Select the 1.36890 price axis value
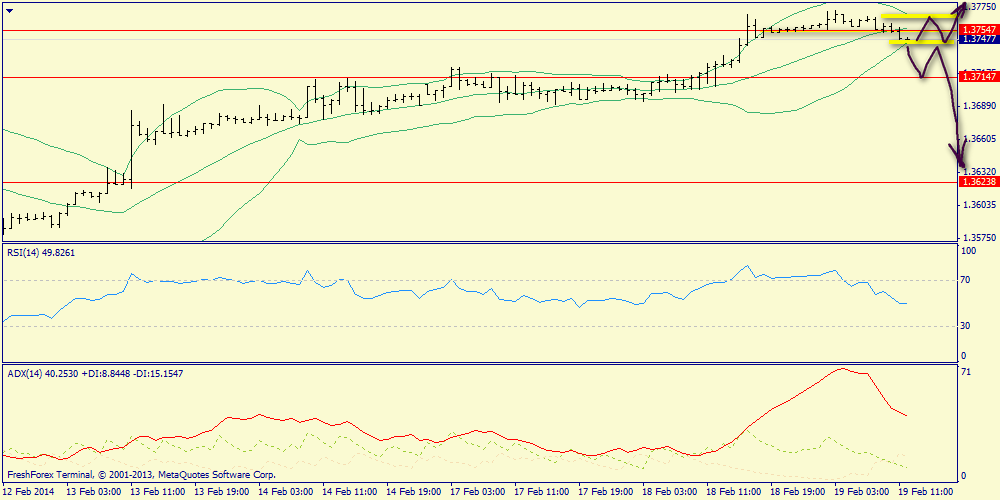The height and width of the screenshot is (500, 1000). pyautogui.click(x=981, y=105)
